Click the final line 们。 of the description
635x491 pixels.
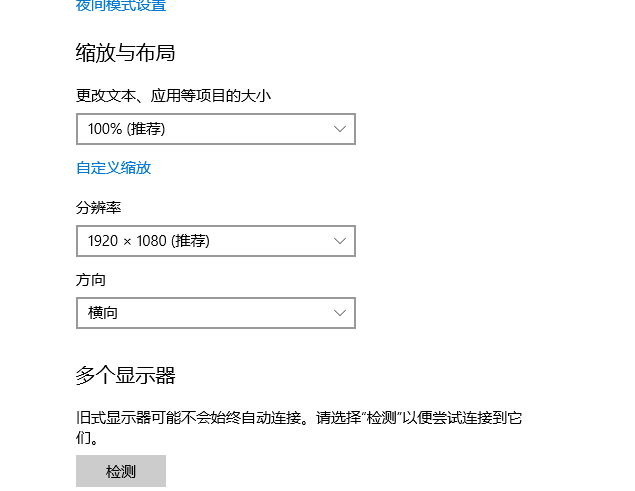pos(87,438)
